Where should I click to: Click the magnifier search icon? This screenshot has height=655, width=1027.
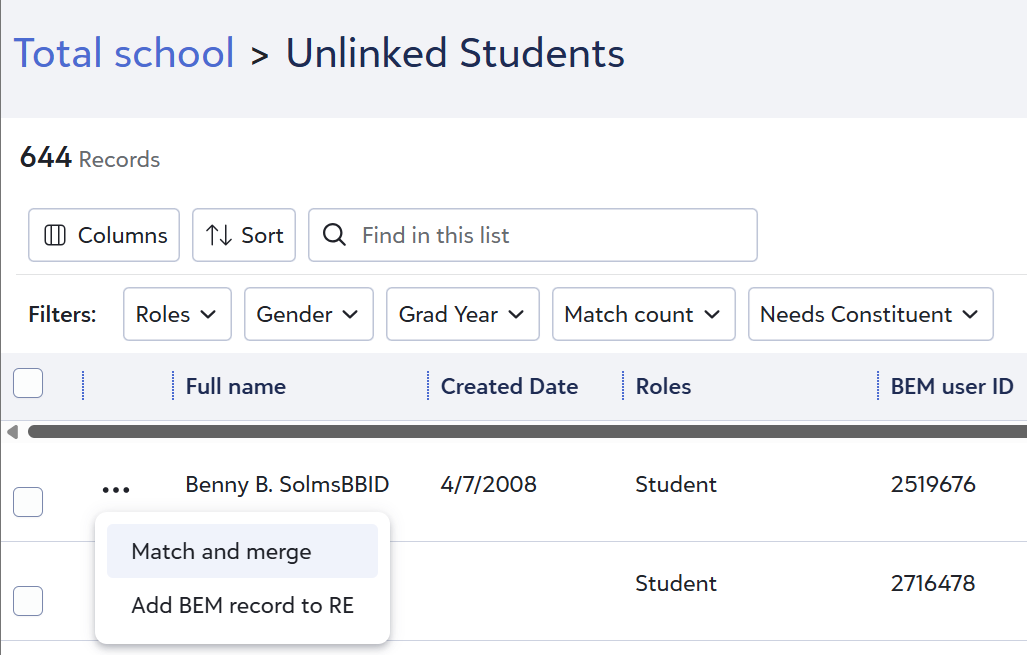pos(334,234)
